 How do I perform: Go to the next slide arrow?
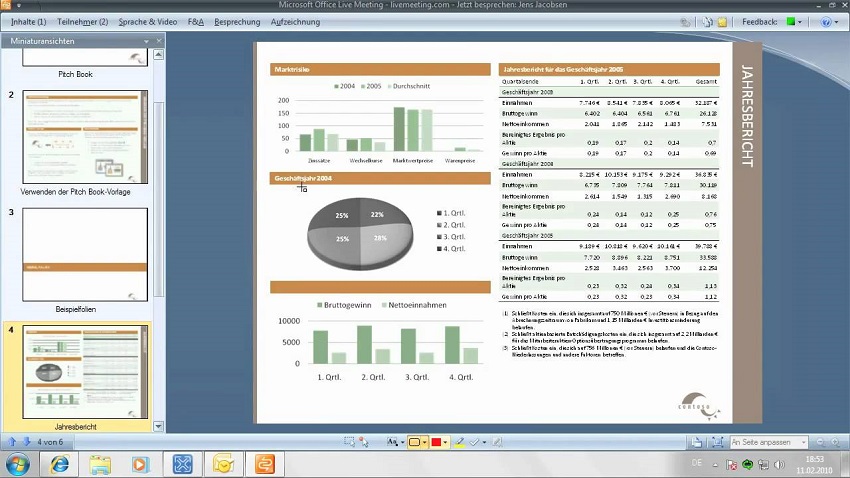[26, 441]
